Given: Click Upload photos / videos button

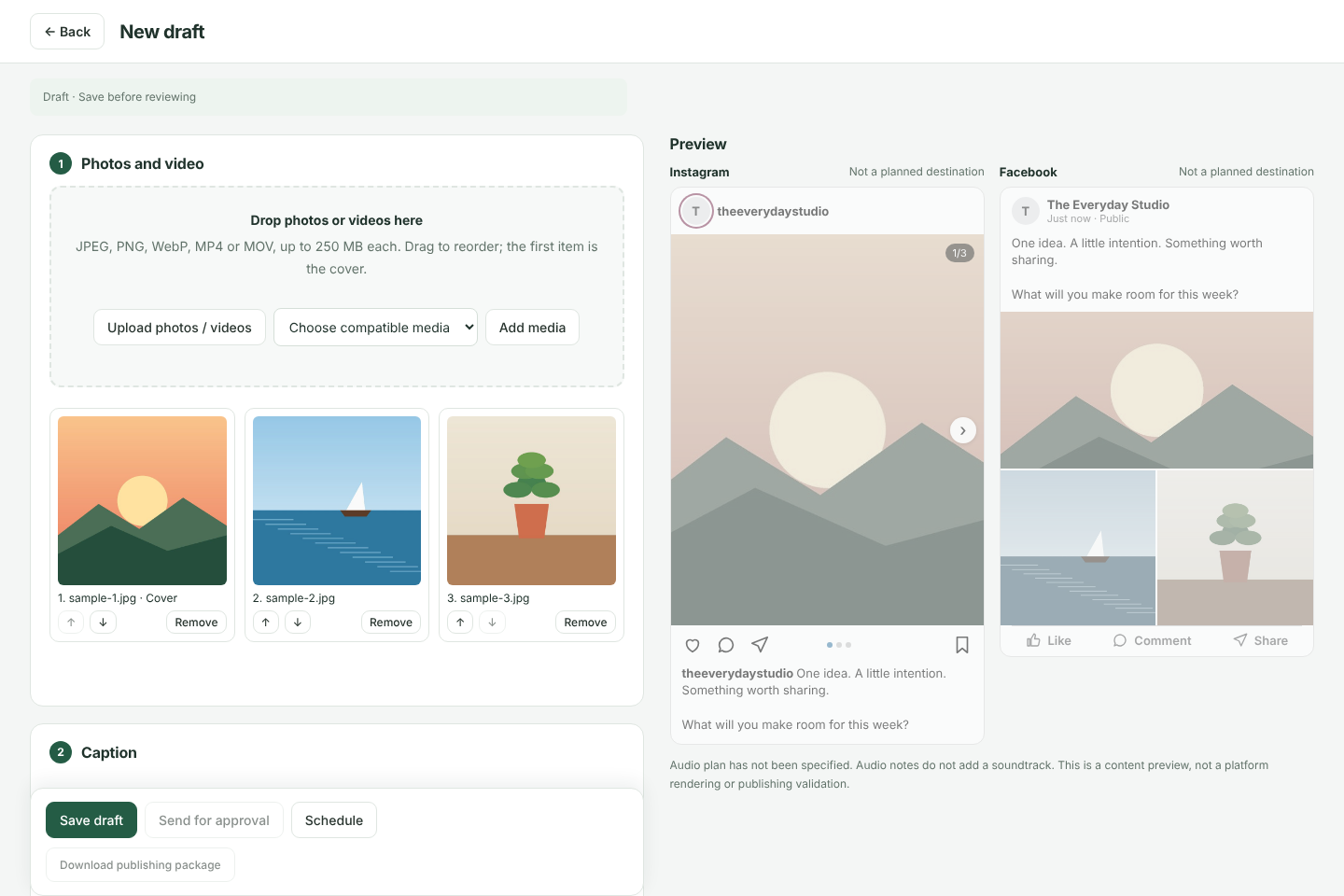Looking at the screenshot, I should point(179,328).
